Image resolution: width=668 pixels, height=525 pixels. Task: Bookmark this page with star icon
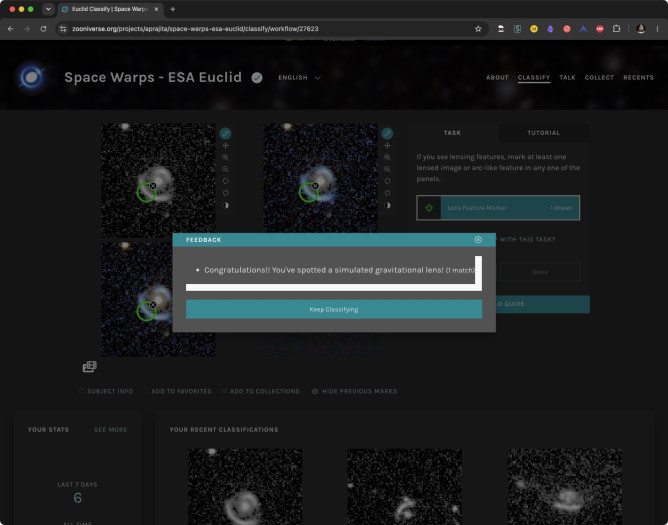[478, 29]
